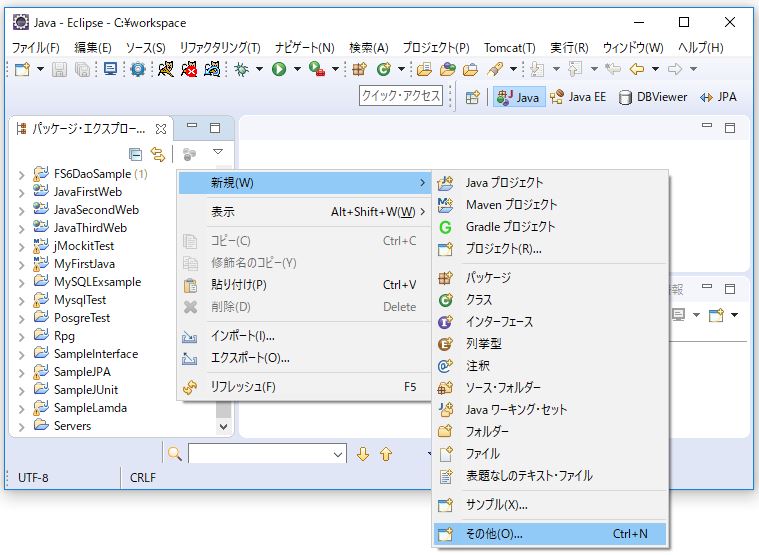Open the Run button dropdown arrow
This screenshot has height=555, width=759.
pos(297,69)
